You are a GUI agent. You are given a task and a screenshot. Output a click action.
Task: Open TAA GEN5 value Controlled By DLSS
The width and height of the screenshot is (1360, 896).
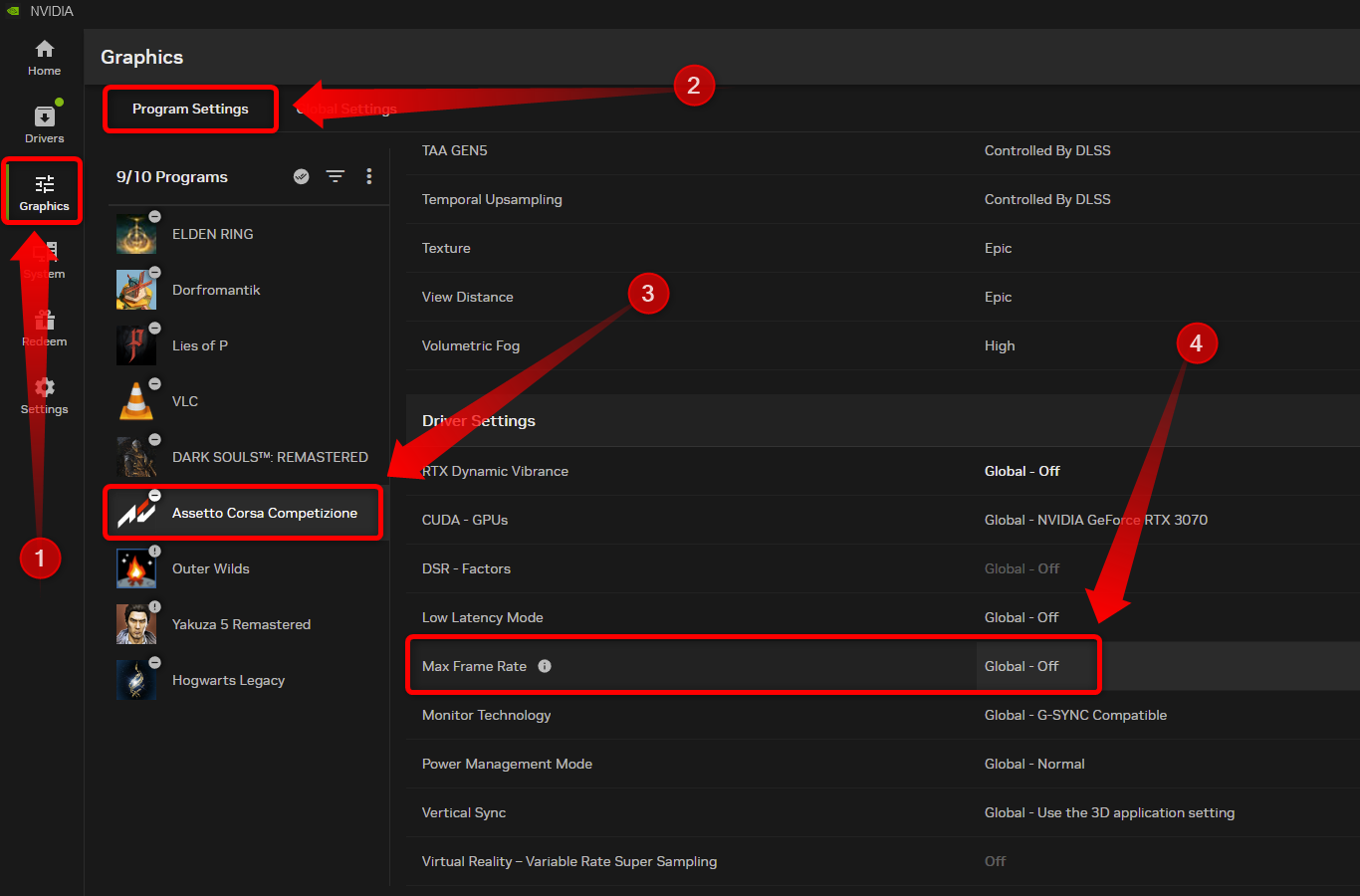[1047, 150]
